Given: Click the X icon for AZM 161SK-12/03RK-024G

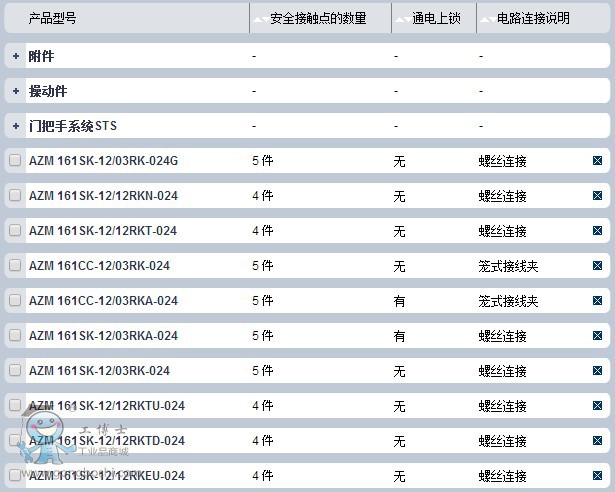Looking at the screenshot, I should point(598,161).
